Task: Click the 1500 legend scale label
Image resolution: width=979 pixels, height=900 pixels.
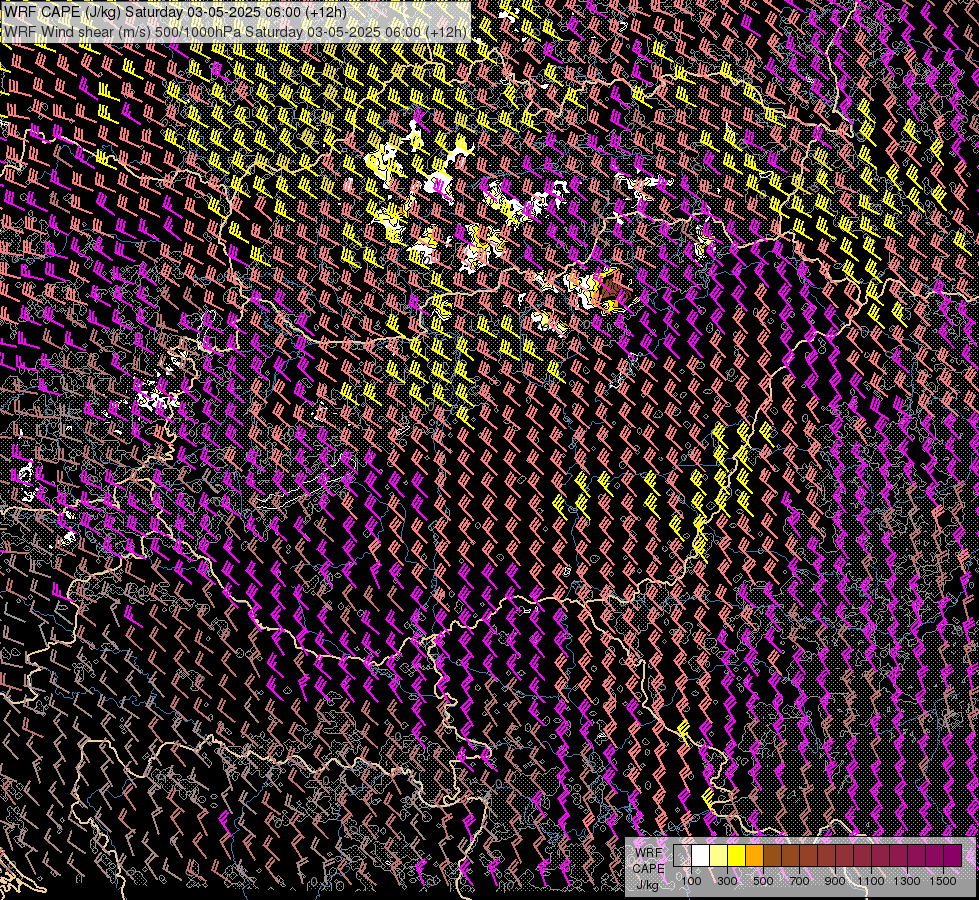Action: click(943, 881)
